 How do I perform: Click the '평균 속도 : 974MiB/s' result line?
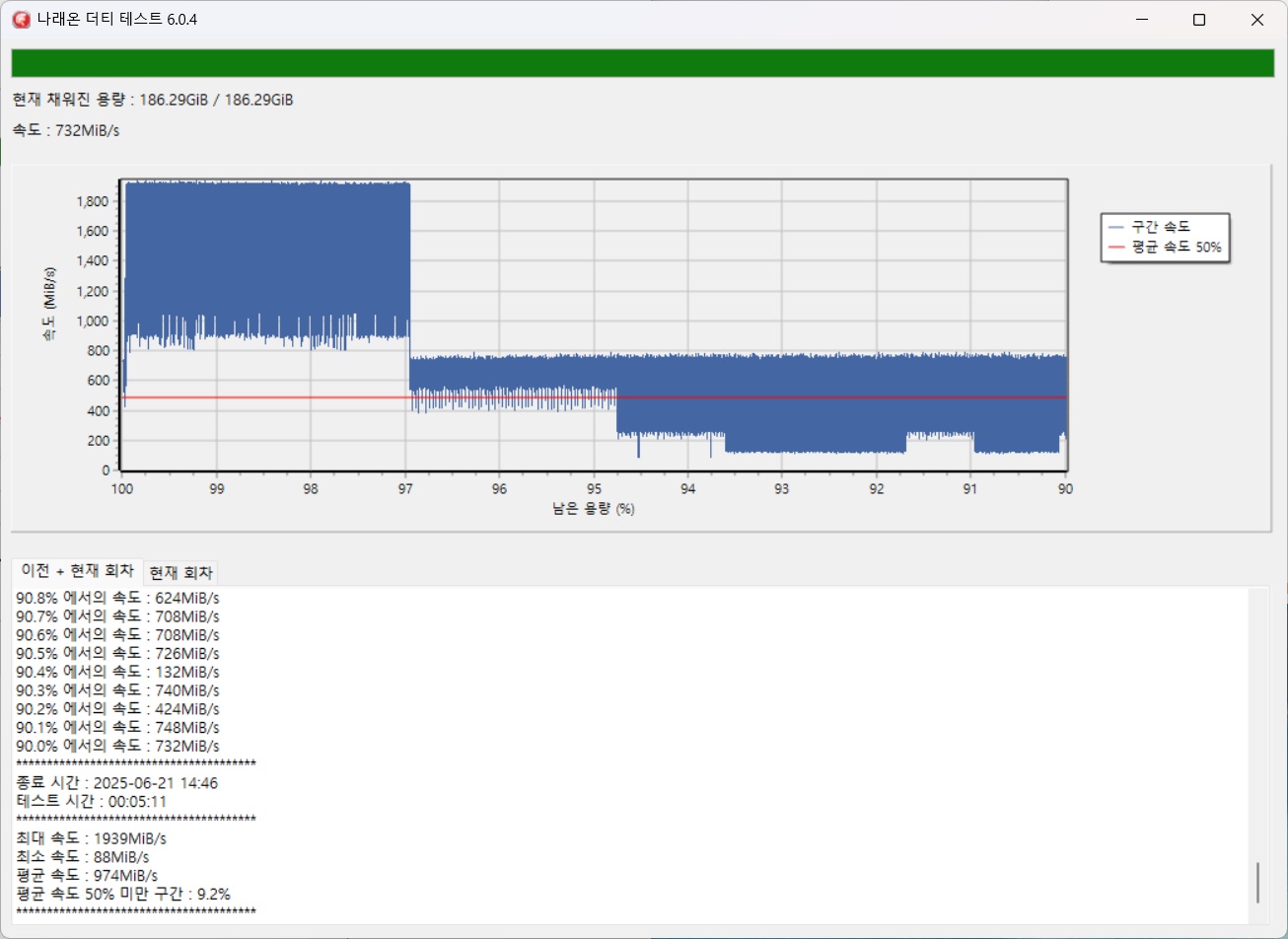(87, 875)
